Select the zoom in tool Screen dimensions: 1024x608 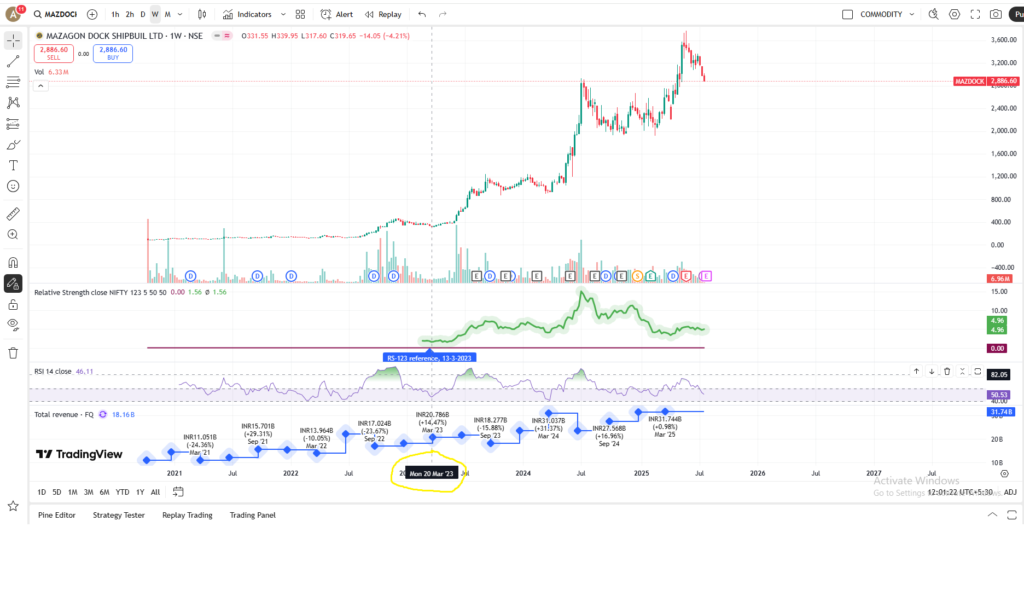tap(13, 235)
